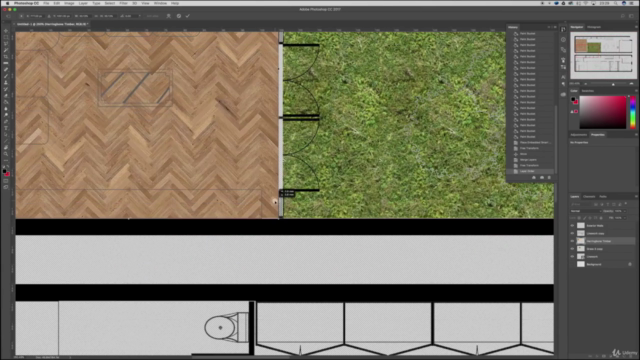640x360 pixels.
Task: Open the layer Opacity dropdown arrow
Action: click(624, 211)
